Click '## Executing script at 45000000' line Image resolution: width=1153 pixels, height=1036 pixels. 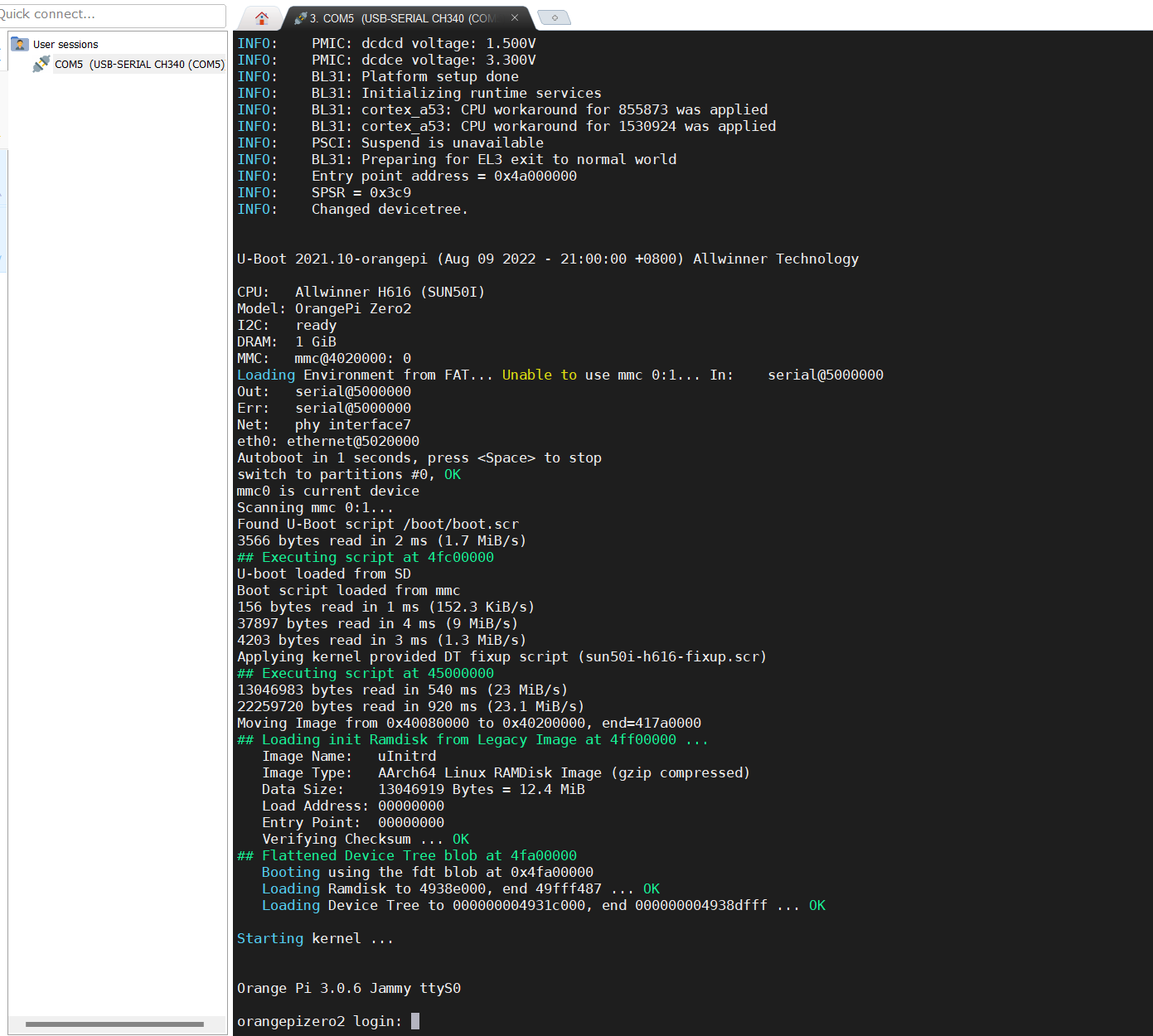coord(366,673)
